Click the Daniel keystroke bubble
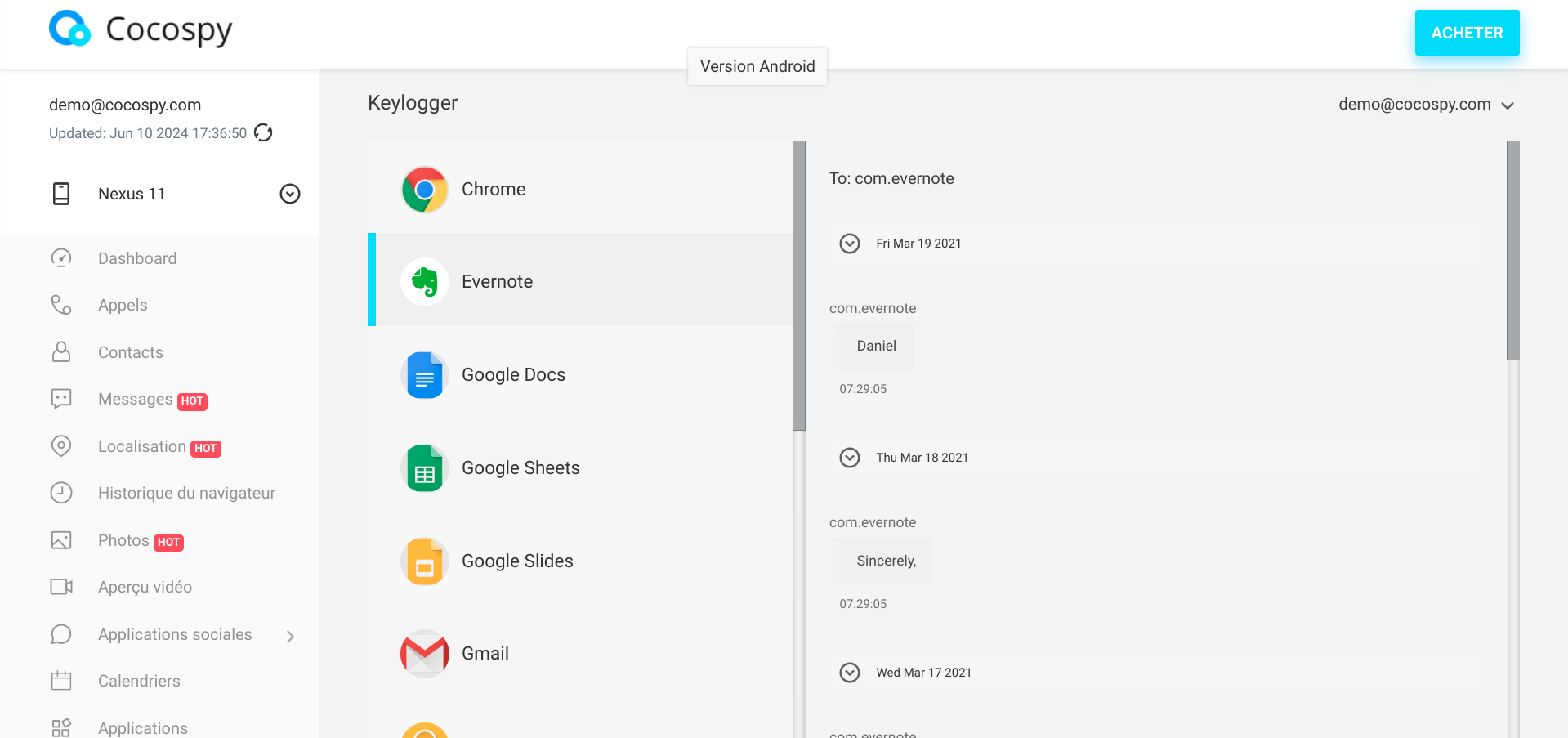The height and width of the screenshot is (738, 1568). [x=876, y=346]
